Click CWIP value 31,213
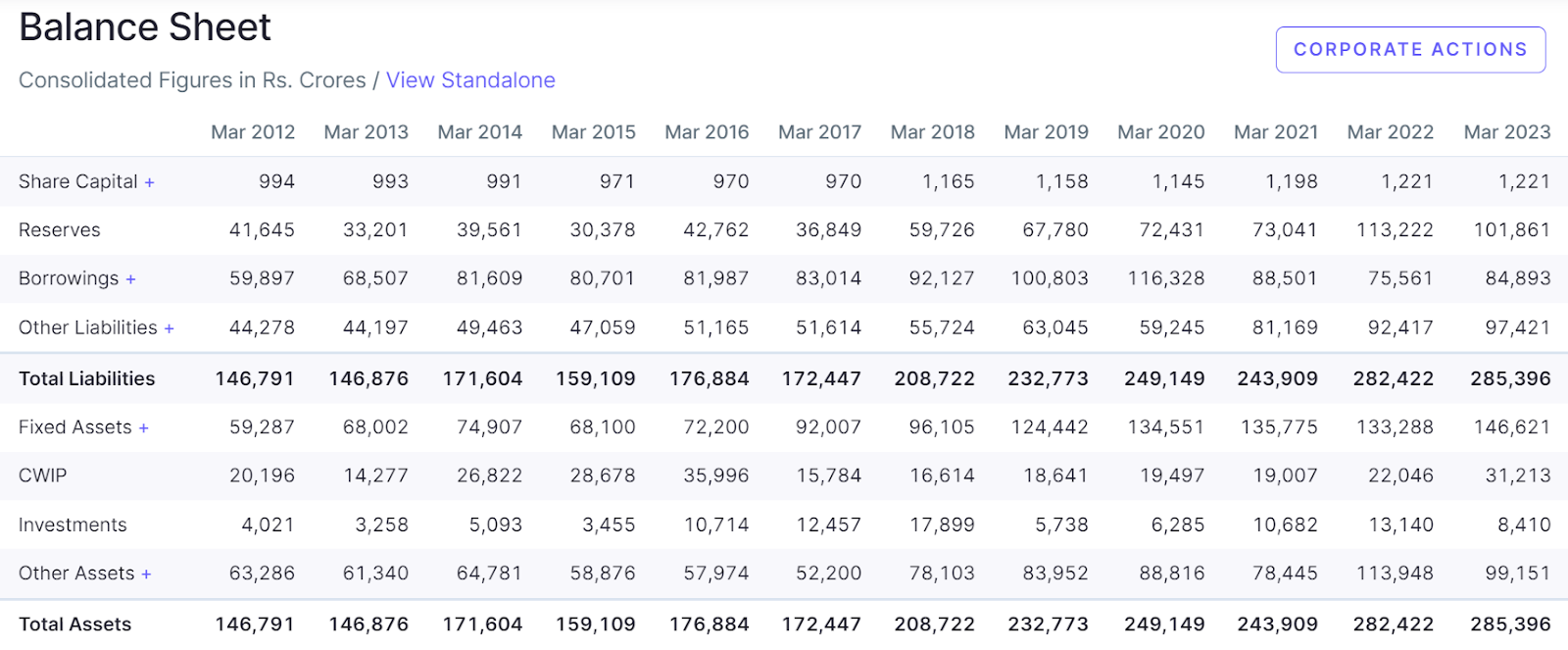 (1518, 475)
